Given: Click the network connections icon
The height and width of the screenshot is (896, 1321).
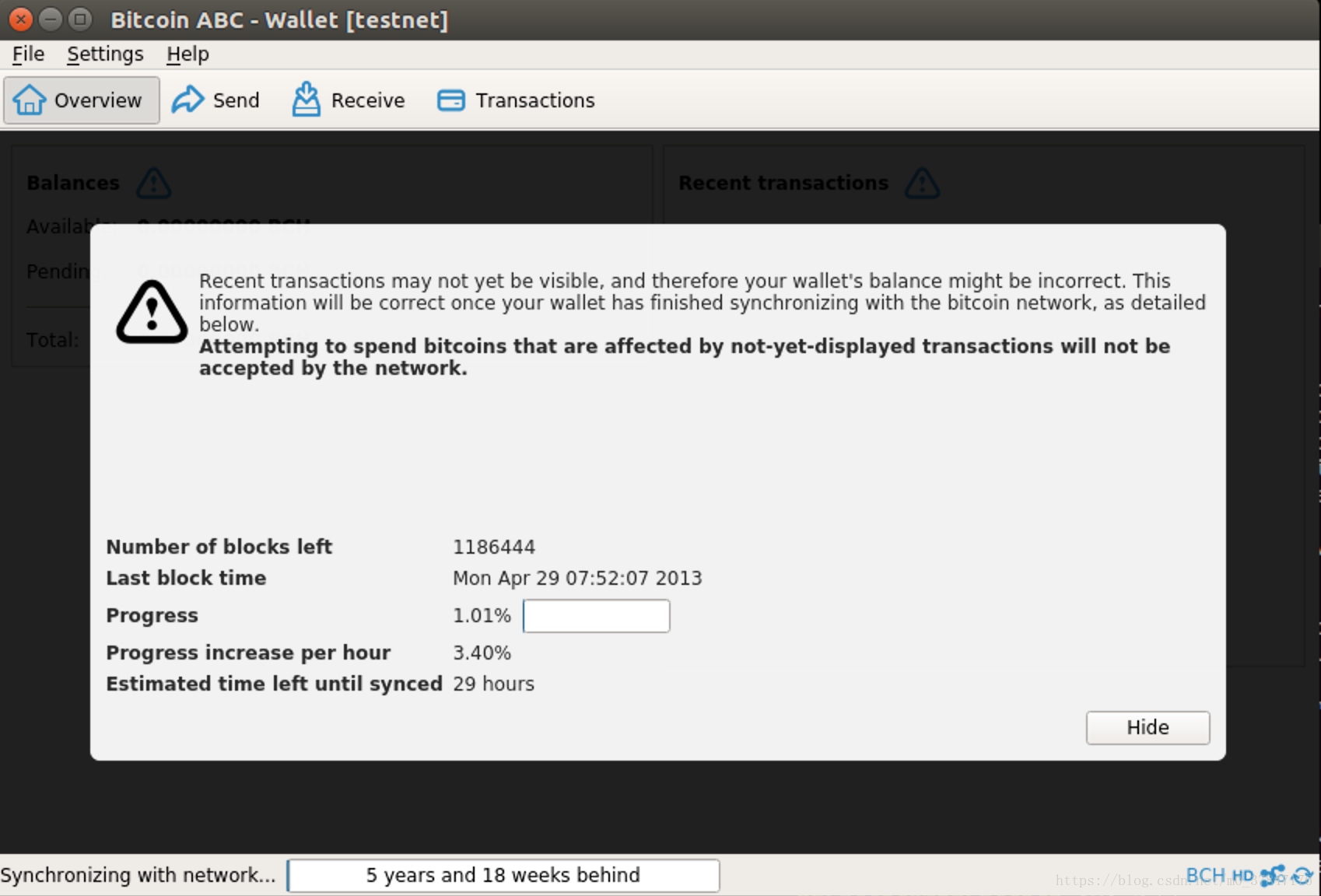Looking at the screenshot, I should point(1273,876).
